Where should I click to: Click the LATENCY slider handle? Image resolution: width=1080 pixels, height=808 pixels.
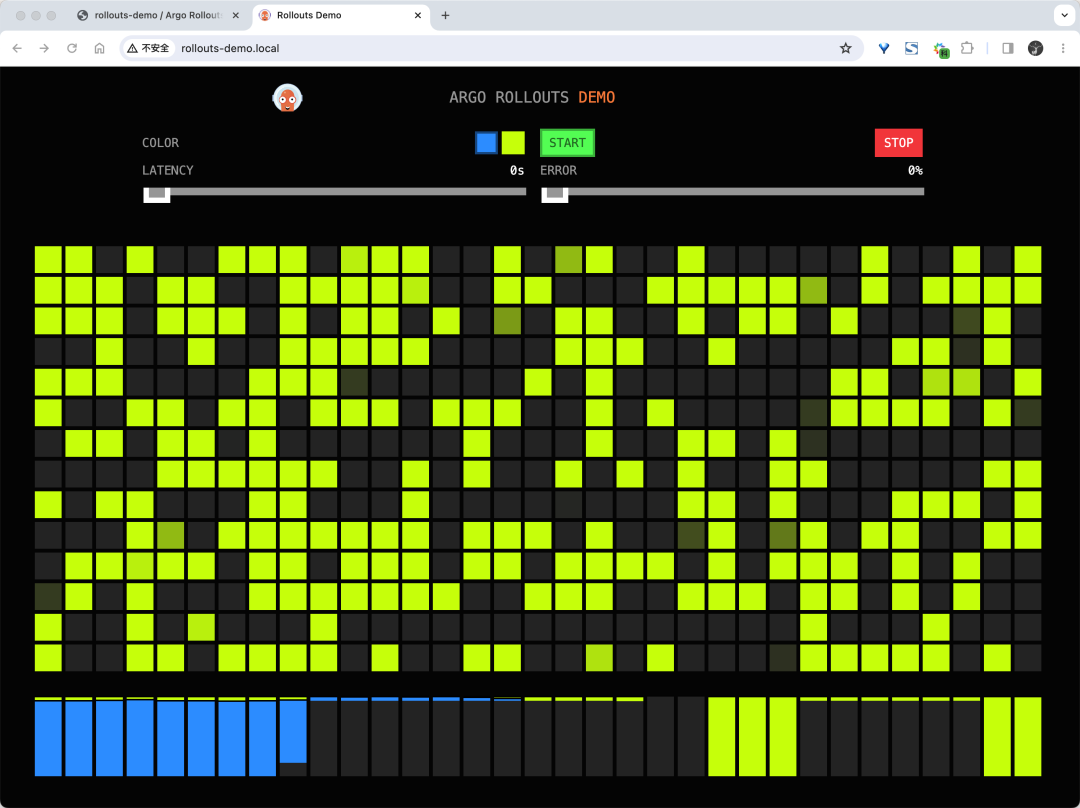point(157,194)
